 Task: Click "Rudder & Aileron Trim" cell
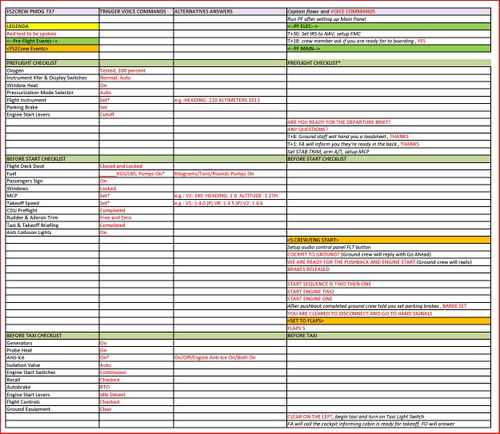pos(52,218)
